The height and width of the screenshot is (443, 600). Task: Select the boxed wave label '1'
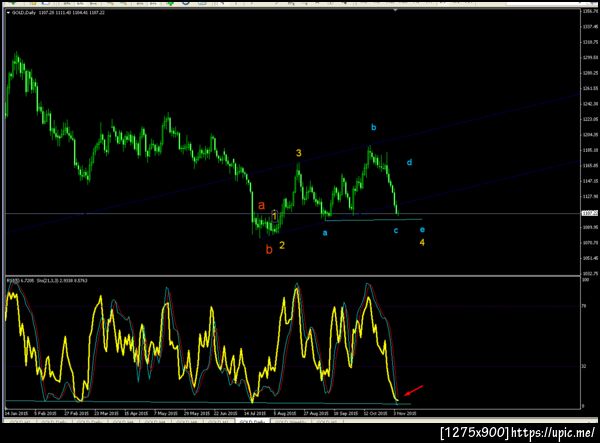[x=274, y=216]
